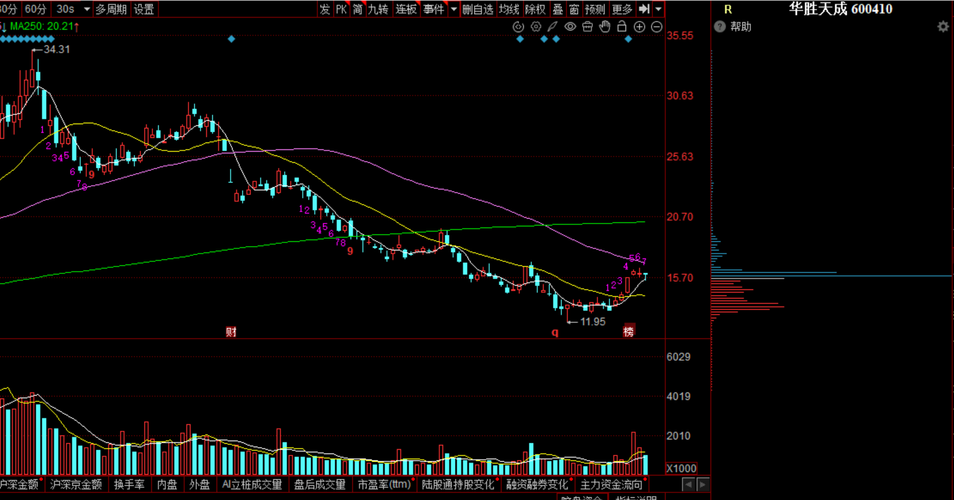Toggle the chart lock icon
Screen dimensions: 954x500
tap(622, 26)
